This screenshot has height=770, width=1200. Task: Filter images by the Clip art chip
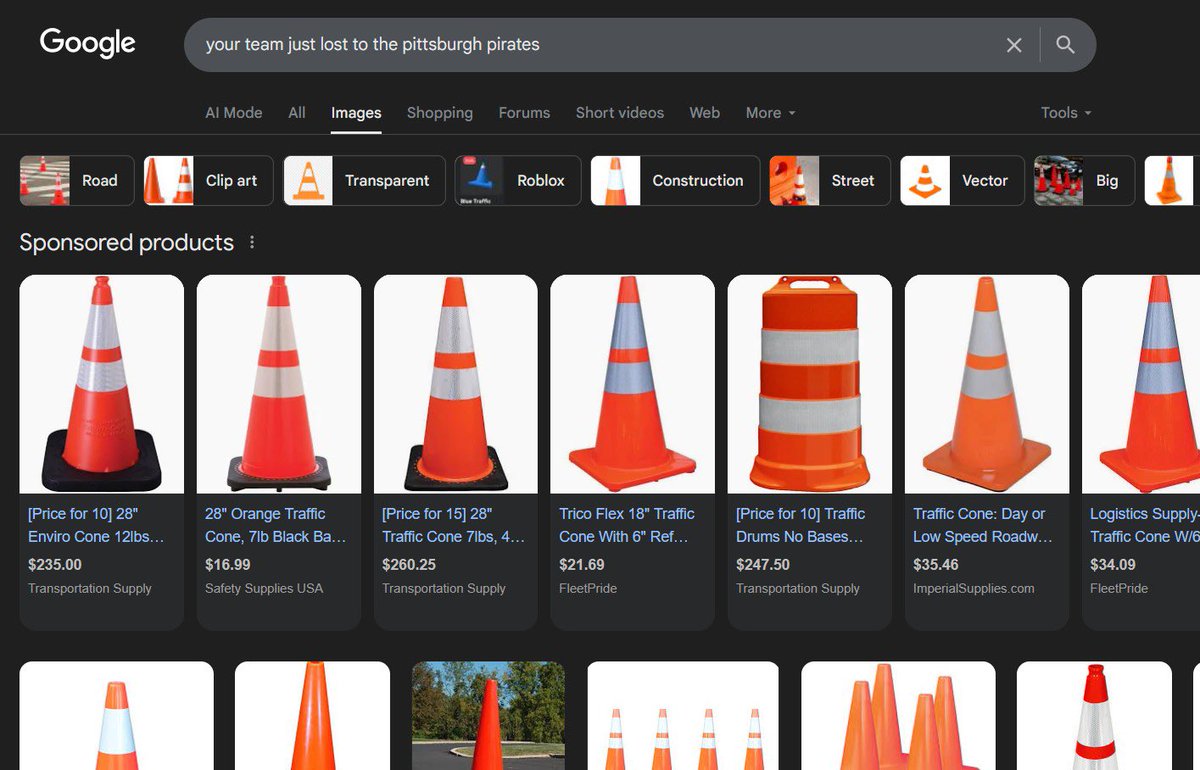208,181
